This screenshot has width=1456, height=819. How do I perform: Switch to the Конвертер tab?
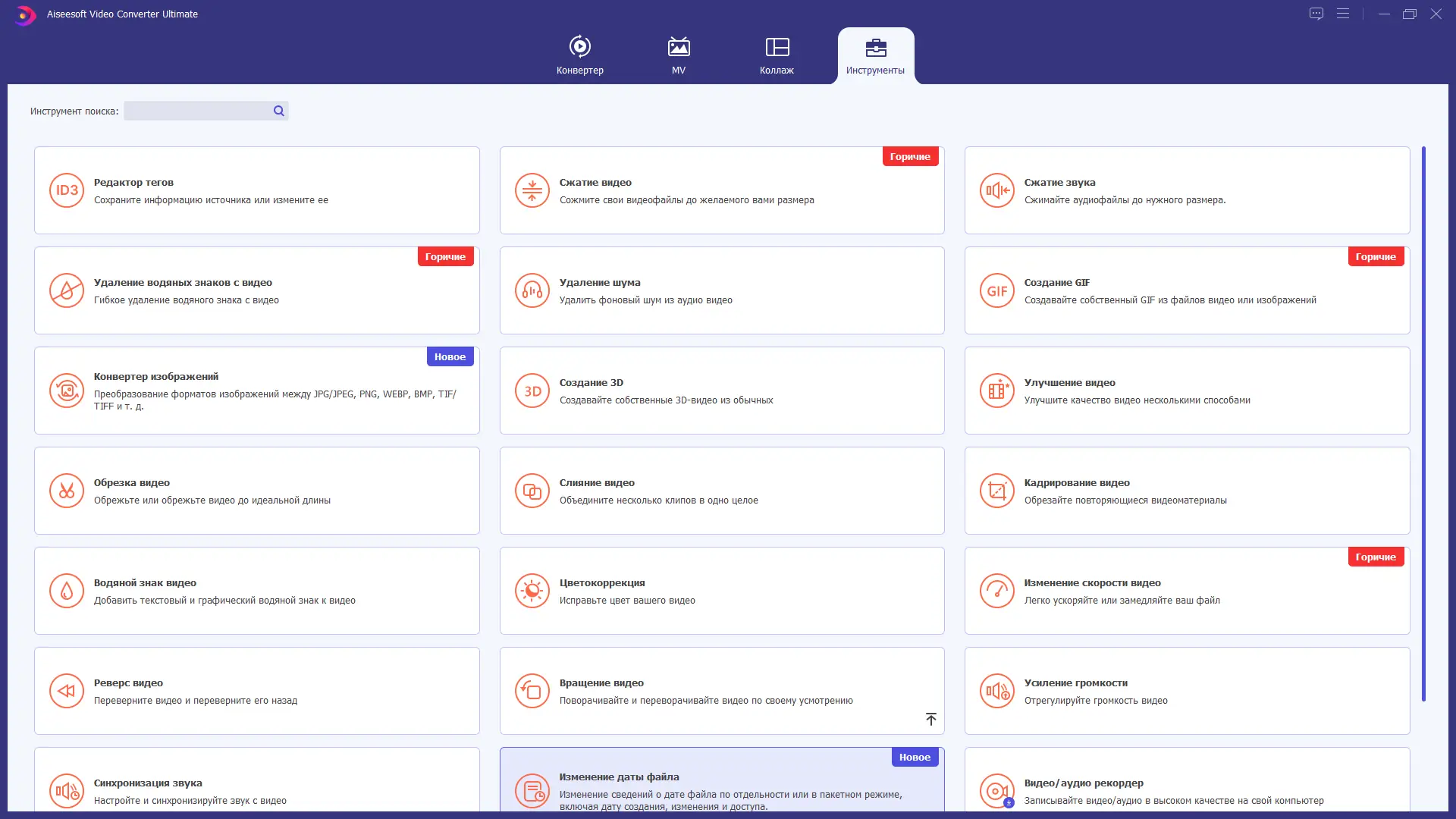(x=580, y=55)
